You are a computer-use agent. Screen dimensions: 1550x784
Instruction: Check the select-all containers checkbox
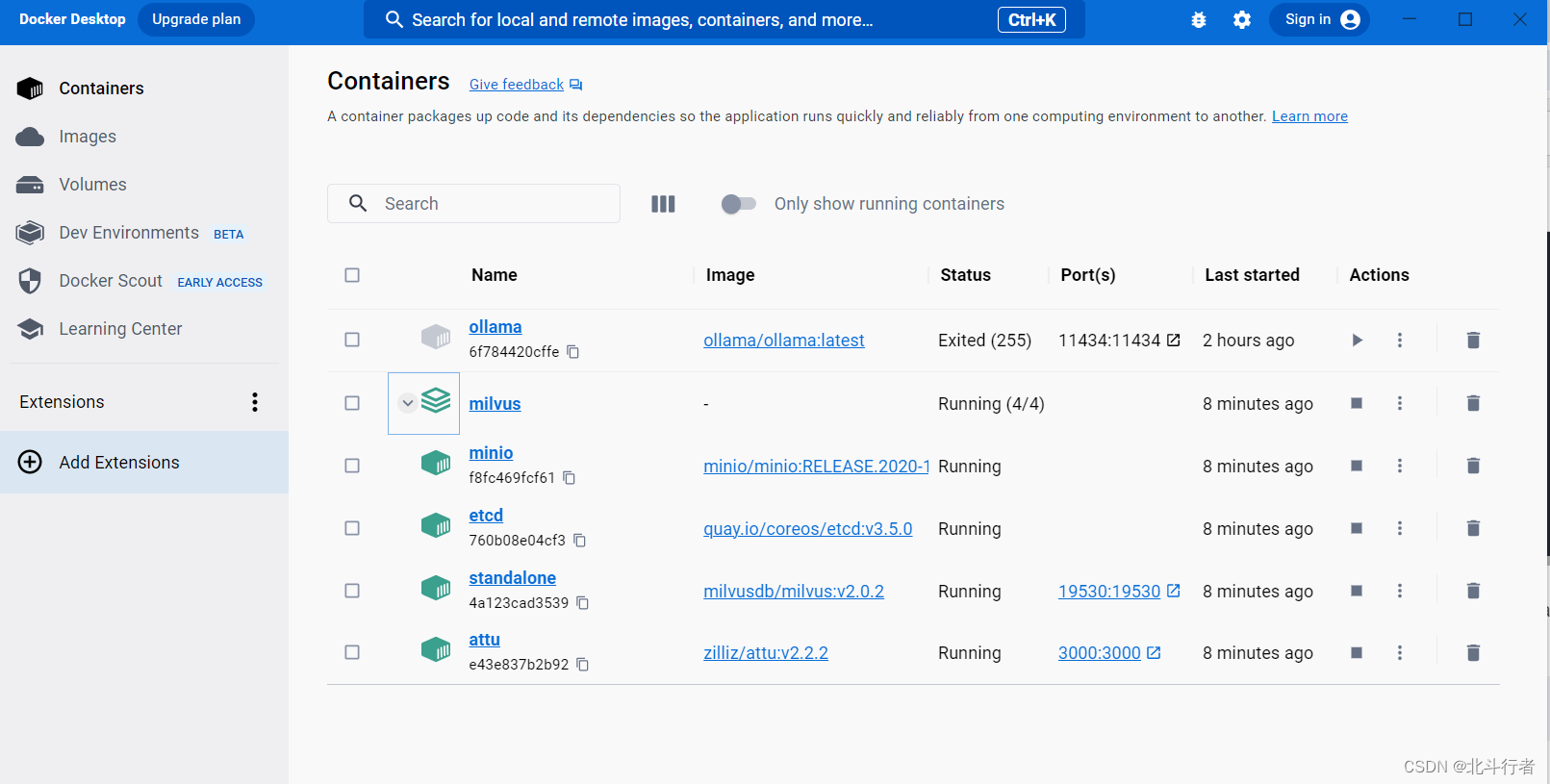(x=352, y=275)
